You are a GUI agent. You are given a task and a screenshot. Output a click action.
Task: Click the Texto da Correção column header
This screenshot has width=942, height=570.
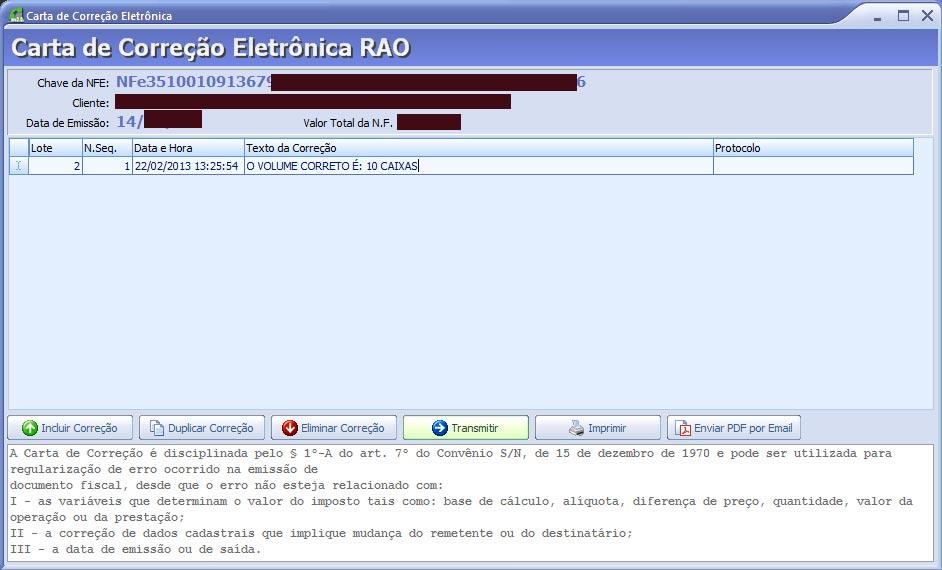point(478,148)
